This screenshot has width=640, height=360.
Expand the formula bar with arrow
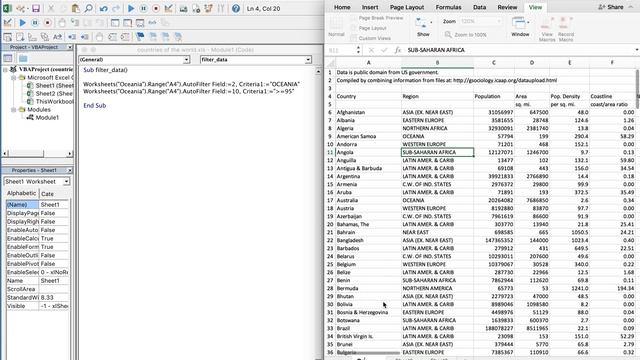[637, 50]
